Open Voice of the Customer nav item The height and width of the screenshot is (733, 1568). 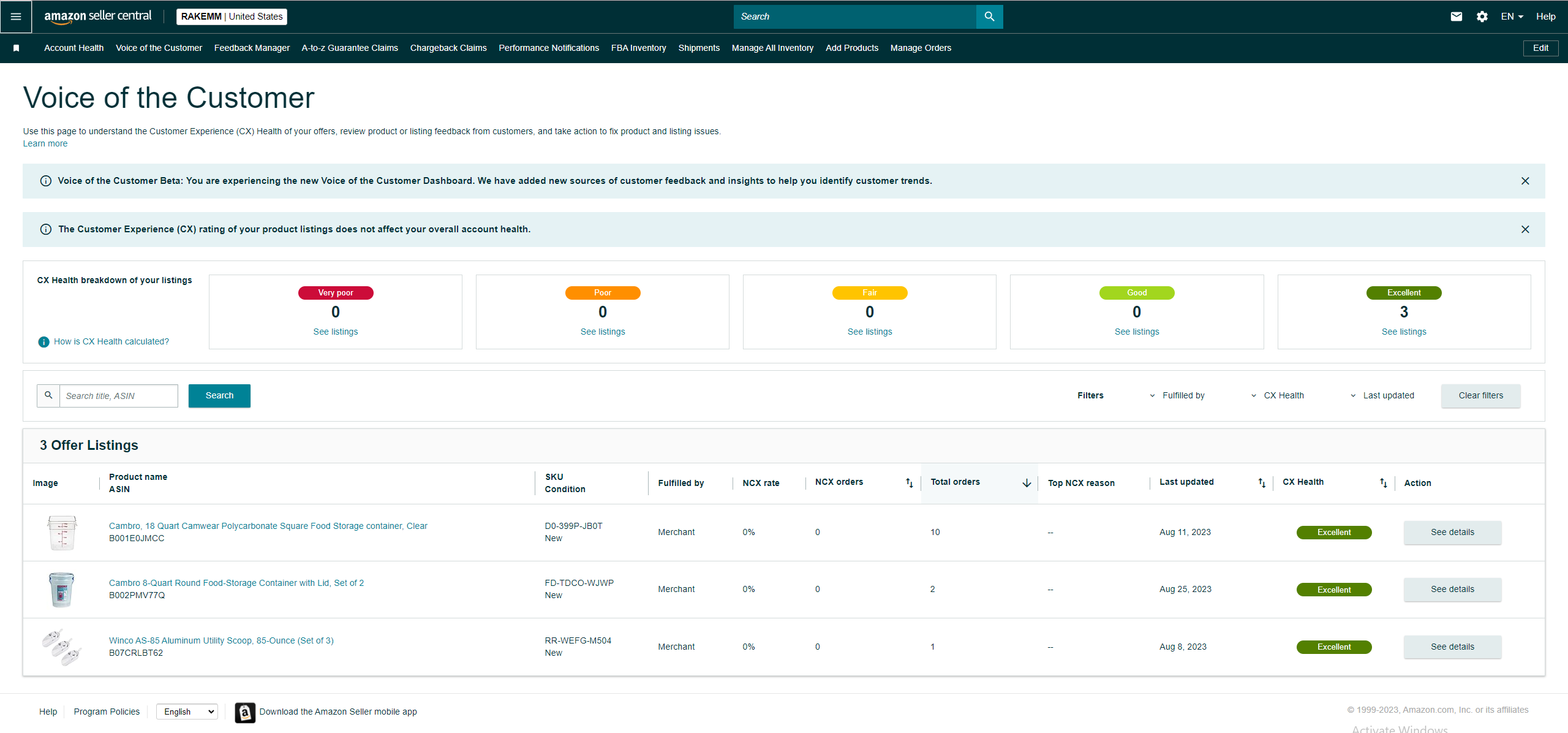point(159,48)
